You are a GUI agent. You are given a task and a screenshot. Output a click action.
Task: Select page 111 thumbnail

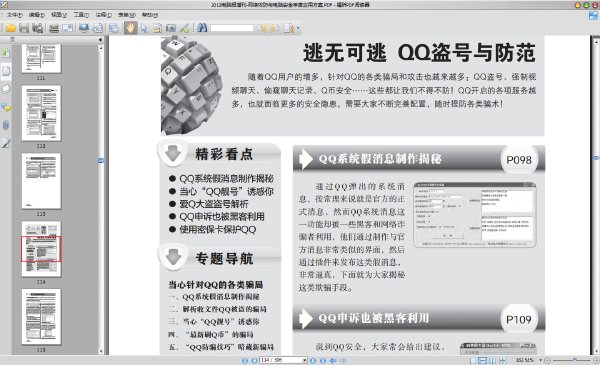pyautogui.click(x=41, y=58)
